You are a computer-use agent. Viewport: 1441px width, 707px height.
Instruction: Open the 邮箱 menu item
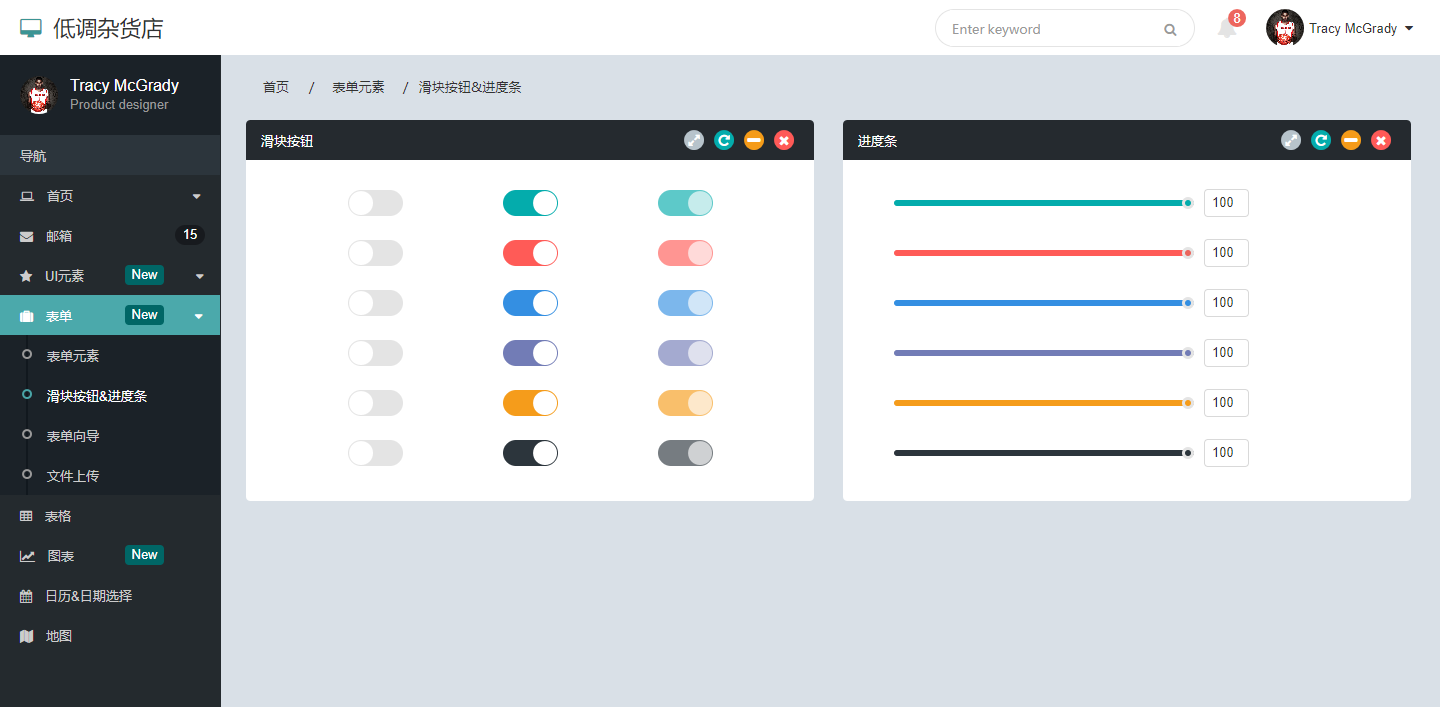[110, 235]
